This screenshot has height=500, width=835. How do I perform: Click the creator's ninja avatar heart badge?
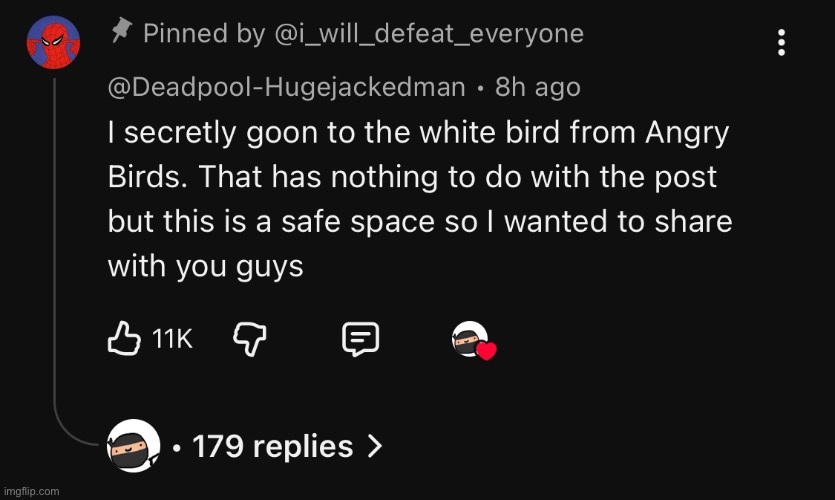coord(470,340)
